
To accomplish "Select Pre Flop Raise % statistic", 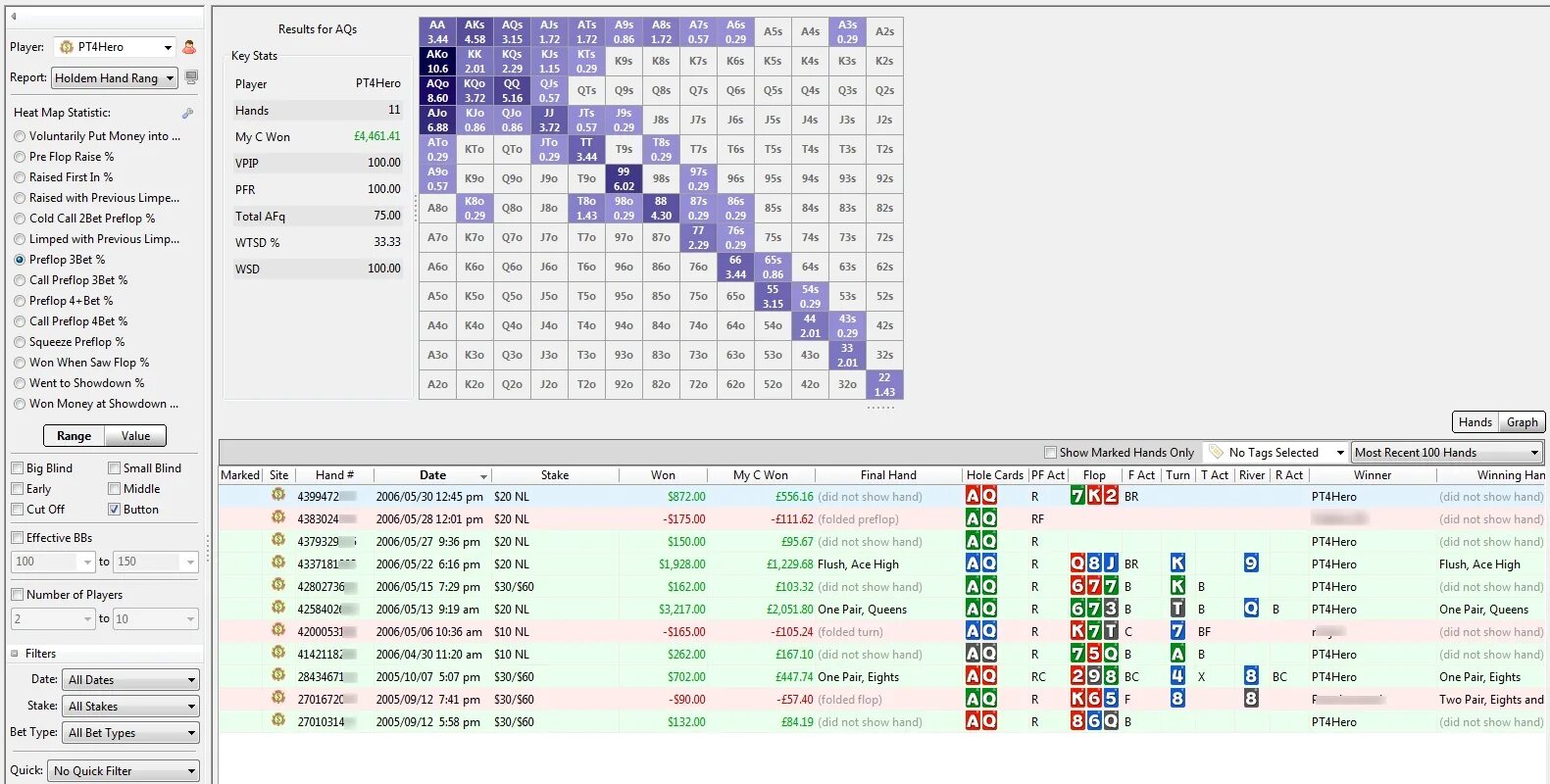I will click(20, 157).
